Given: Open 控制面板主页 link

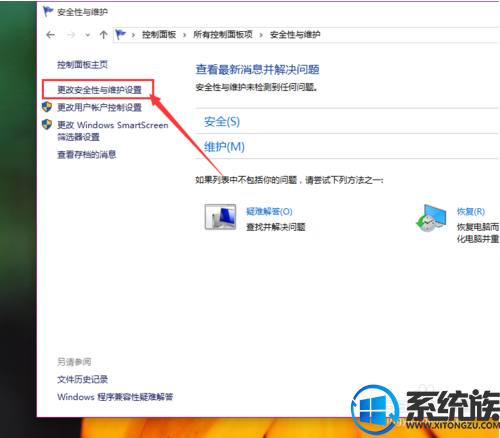Looking at the screenshot, I should 82,65.
